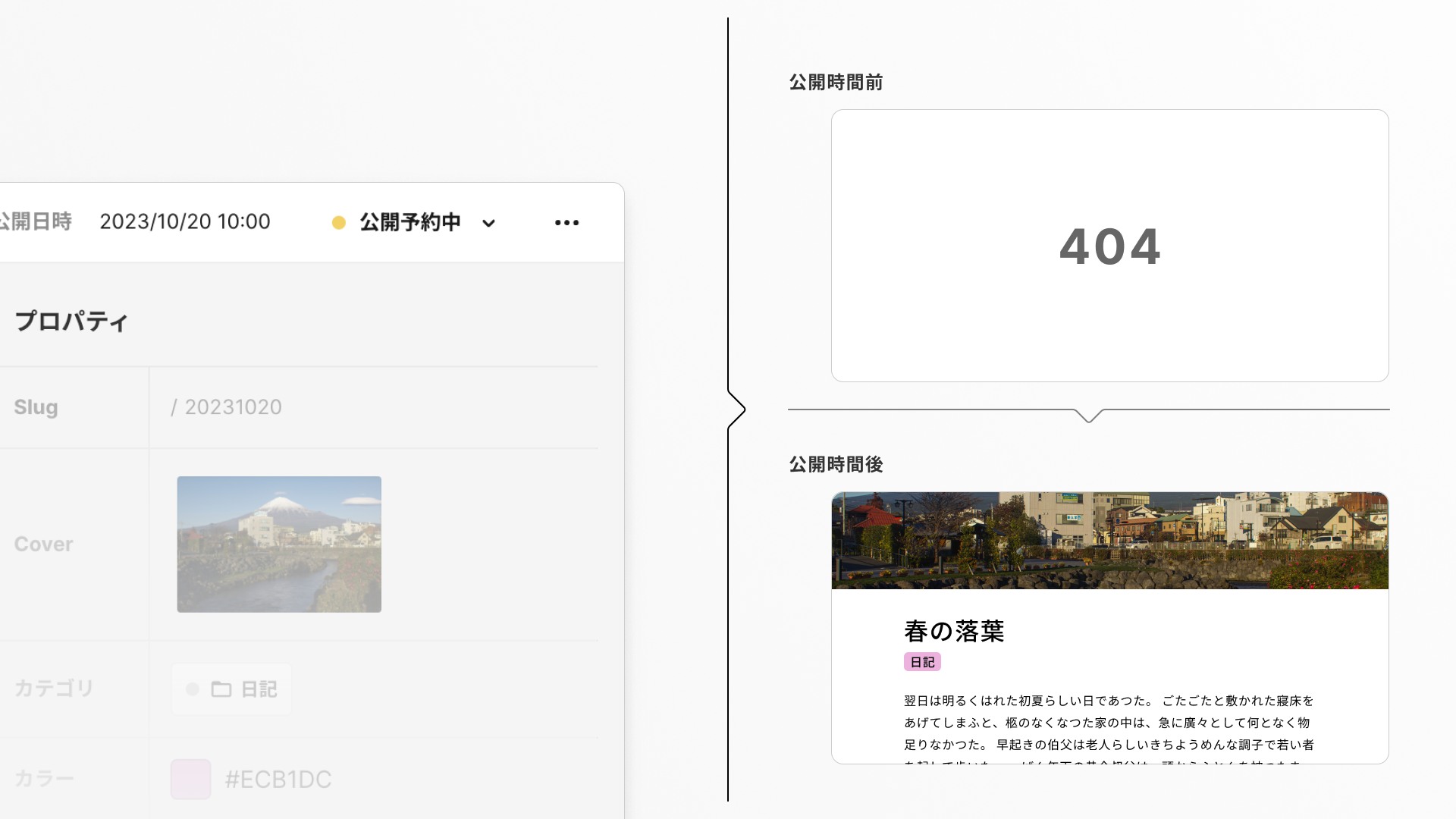This screenshot has width=1456, height=819.
Task: Click the 404 error text
Action: coord(1110,246)
